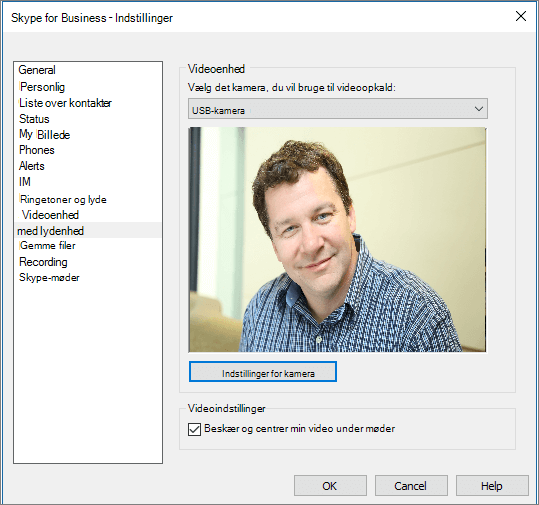The height and width of the screenshot is (505, 539).
Task: Select the Videoenhed category
Action: pyautogui.click(x=50, y=215)
